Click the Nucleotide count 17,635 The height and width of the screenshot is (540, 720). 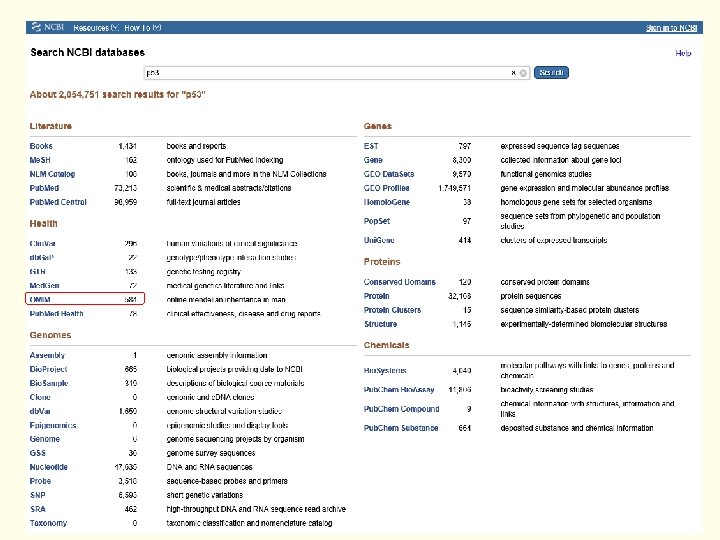[x=125, y=467]
